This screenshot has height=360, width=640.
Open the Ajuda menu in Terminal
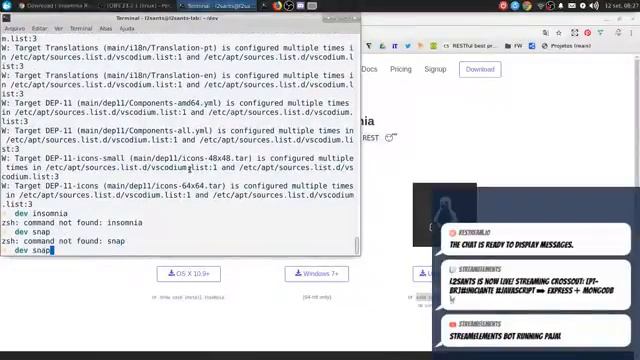point(127,29)
